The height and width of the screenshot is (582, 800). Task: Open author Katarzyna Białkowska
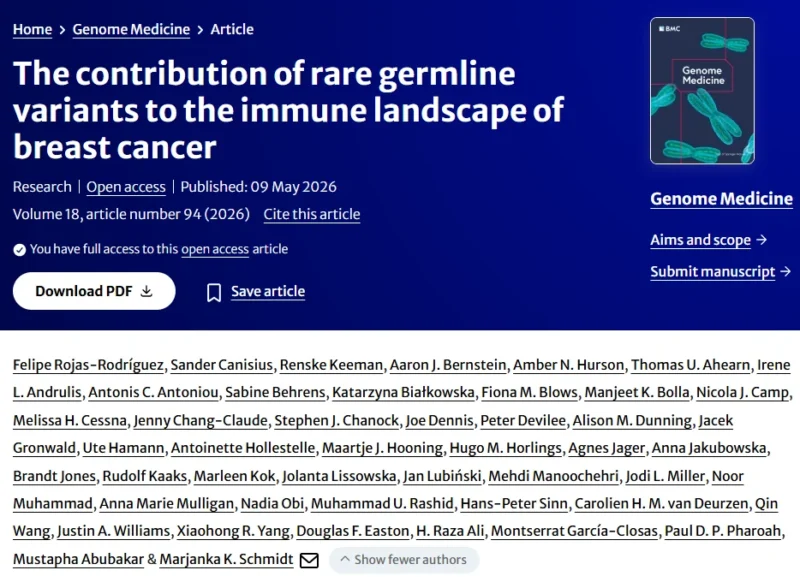click(403, 393)
